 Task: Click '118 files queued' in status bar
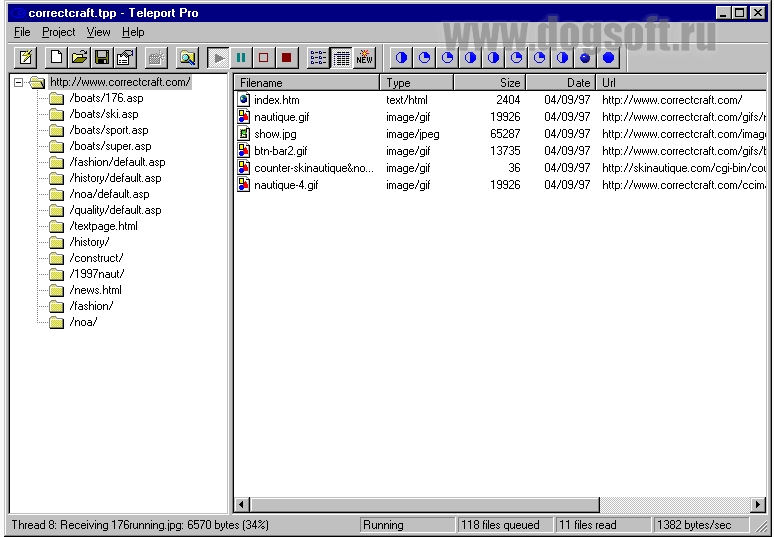click(x=504, y=525)
